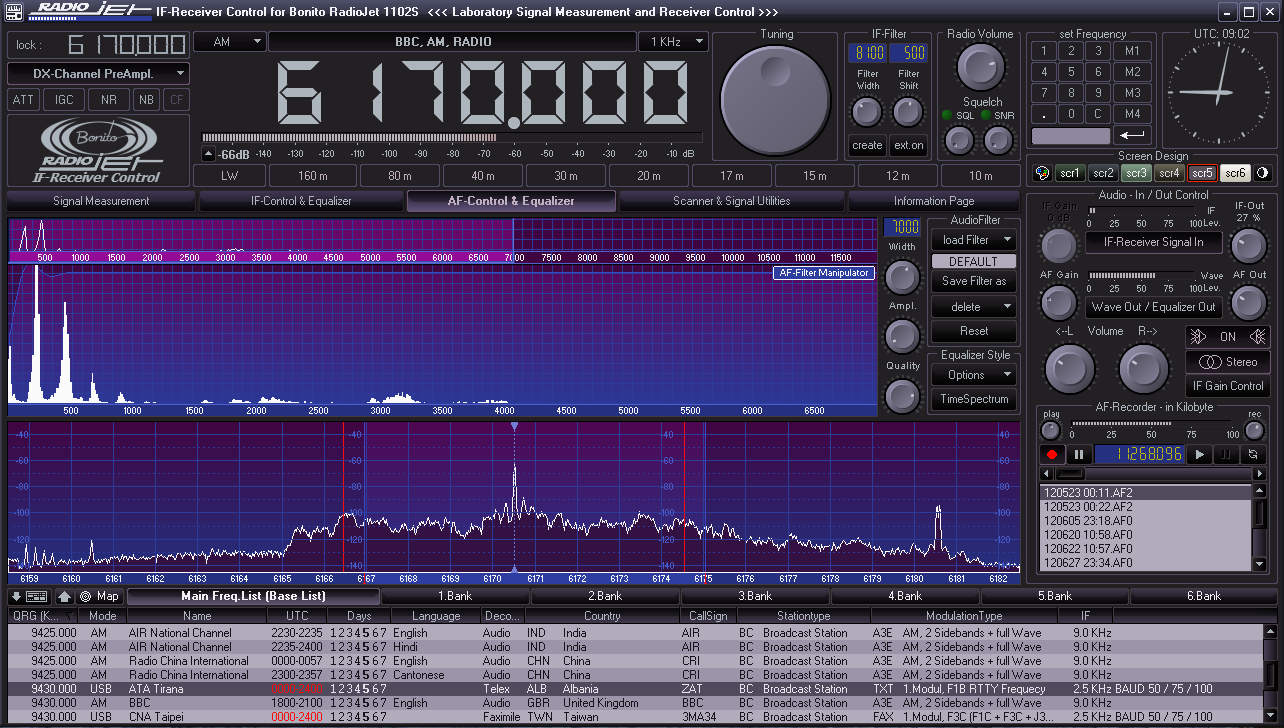Apply the scr6 screen design

(1235, 173)
